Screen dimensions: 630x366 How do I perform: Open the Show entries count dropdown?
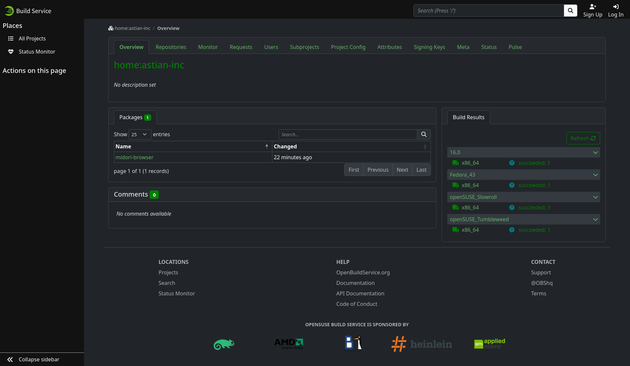pyautogui.click(x=139, y=135)
